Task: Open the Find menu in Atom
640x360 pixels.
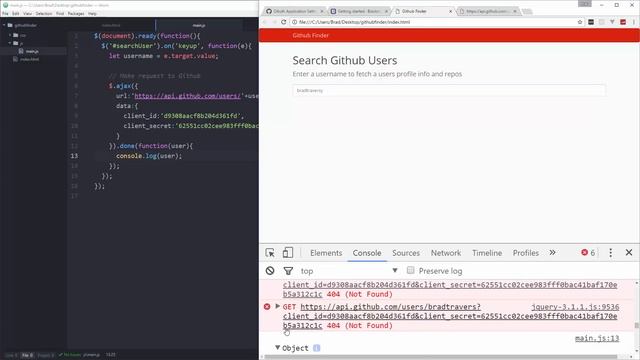Action: [60, 13]
